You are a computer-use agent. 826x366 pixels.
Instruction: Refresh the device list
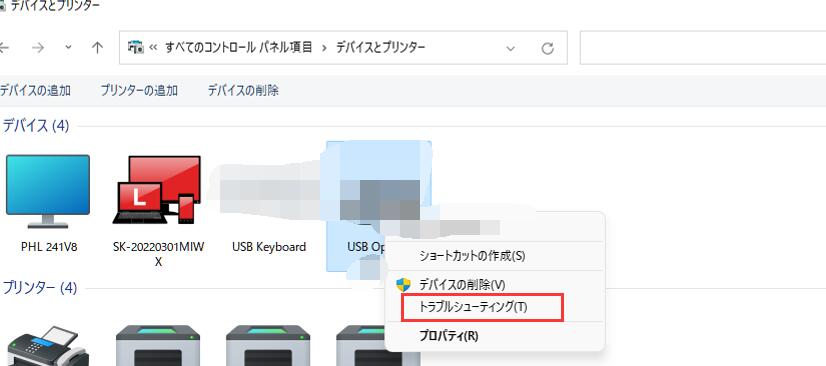(547, 48)
